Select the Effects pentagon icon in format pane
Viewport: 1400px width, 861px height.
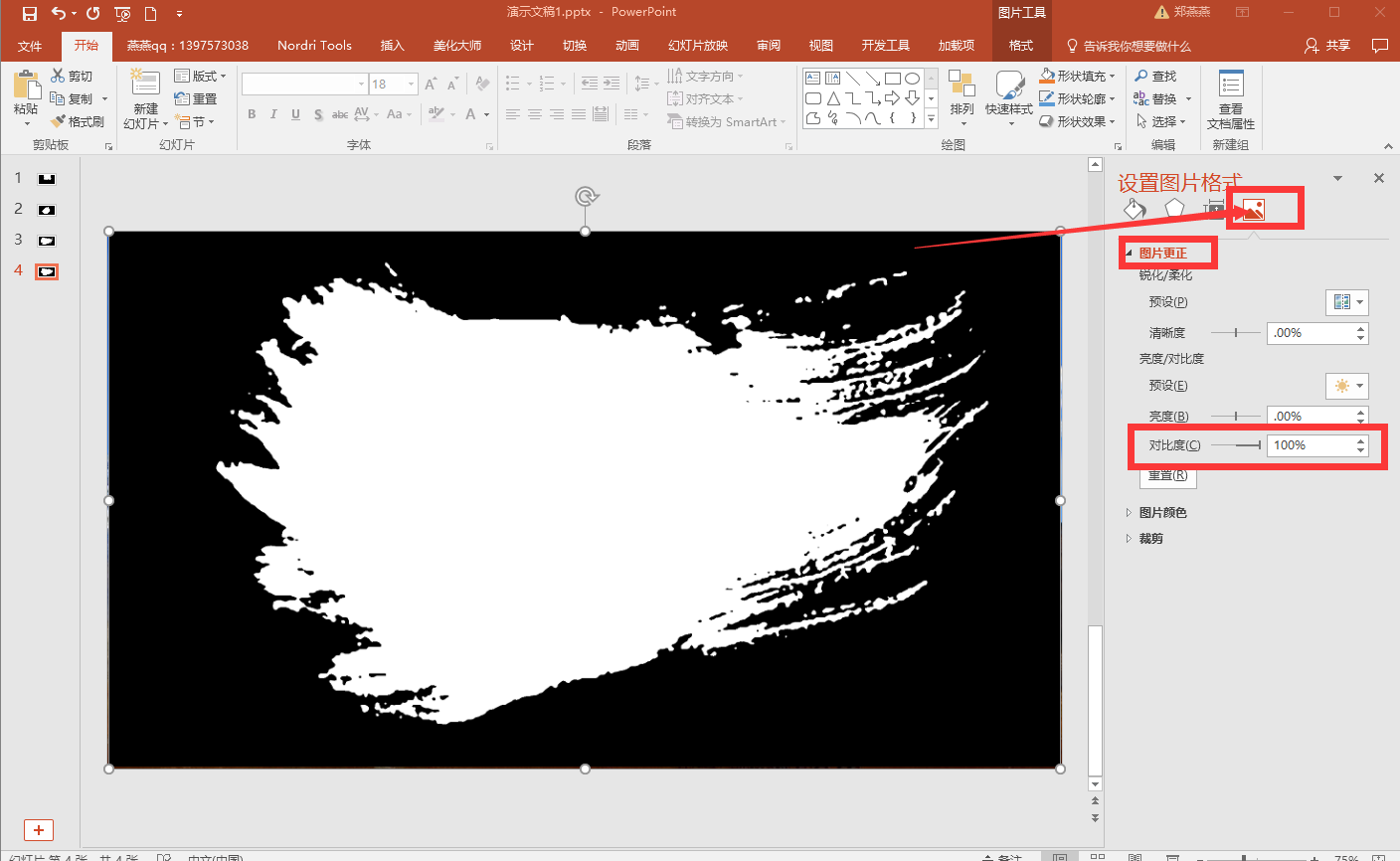point(1174,209)
